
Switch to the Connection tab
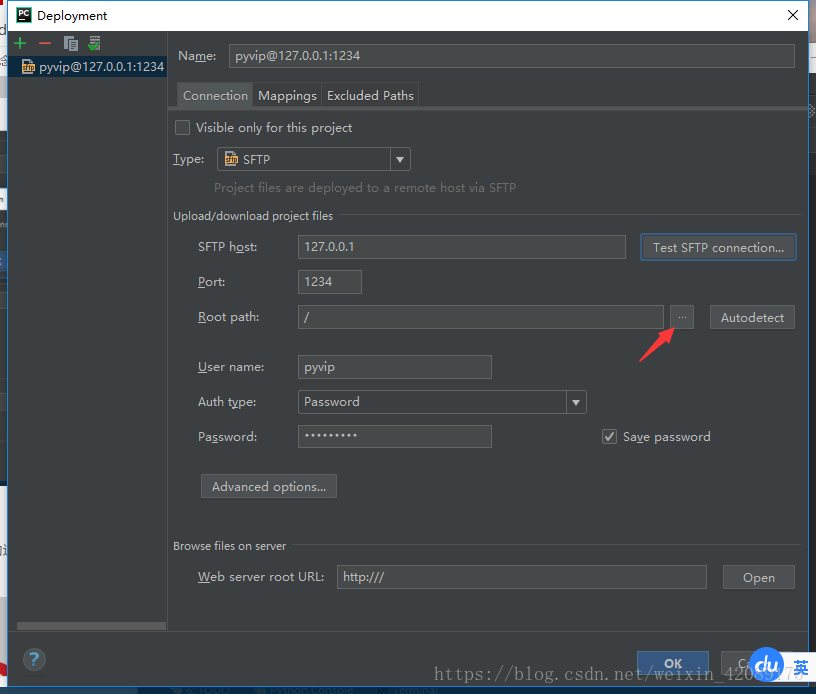pos(215,95)
